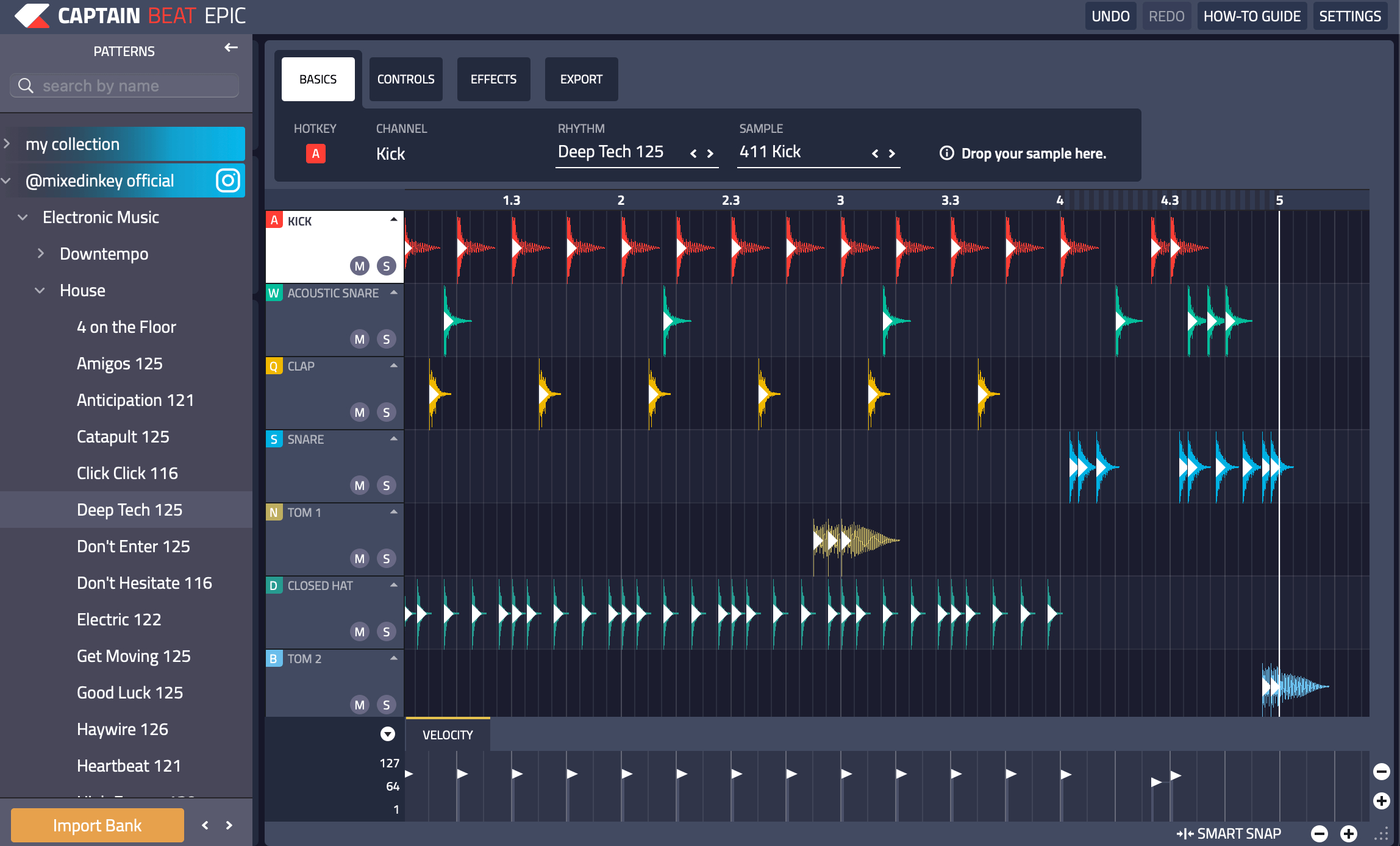Click lowered velocity handle near 4.3

1156,782
